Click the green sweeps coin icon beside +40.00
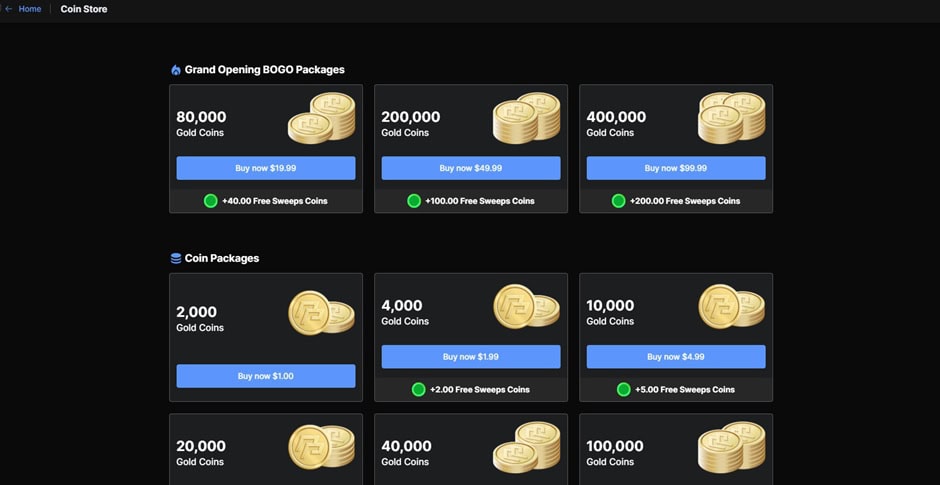 coord(211,201)
